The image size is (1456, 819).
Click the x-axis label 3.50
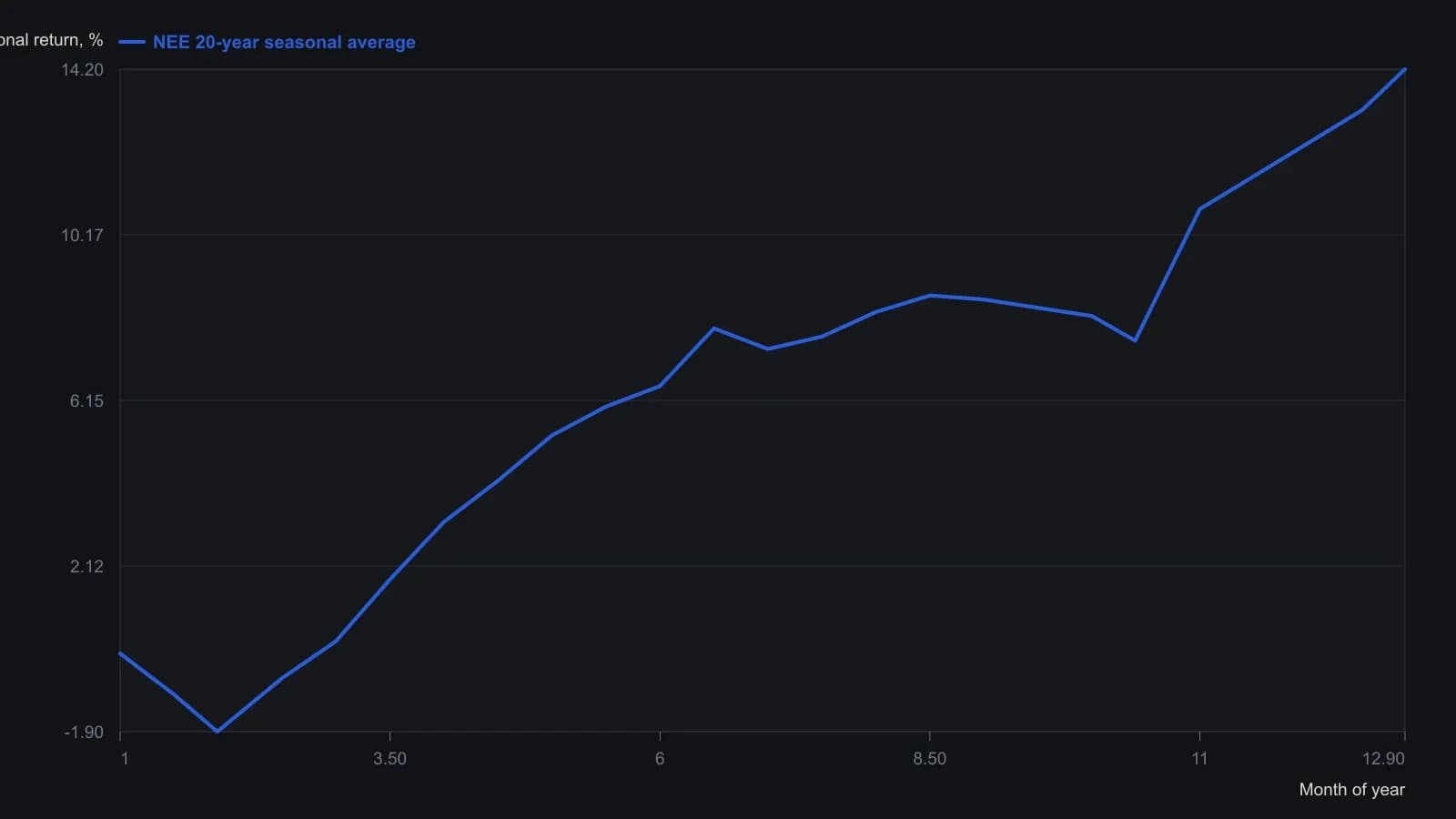pyautogui.click(x=389, y=758)
